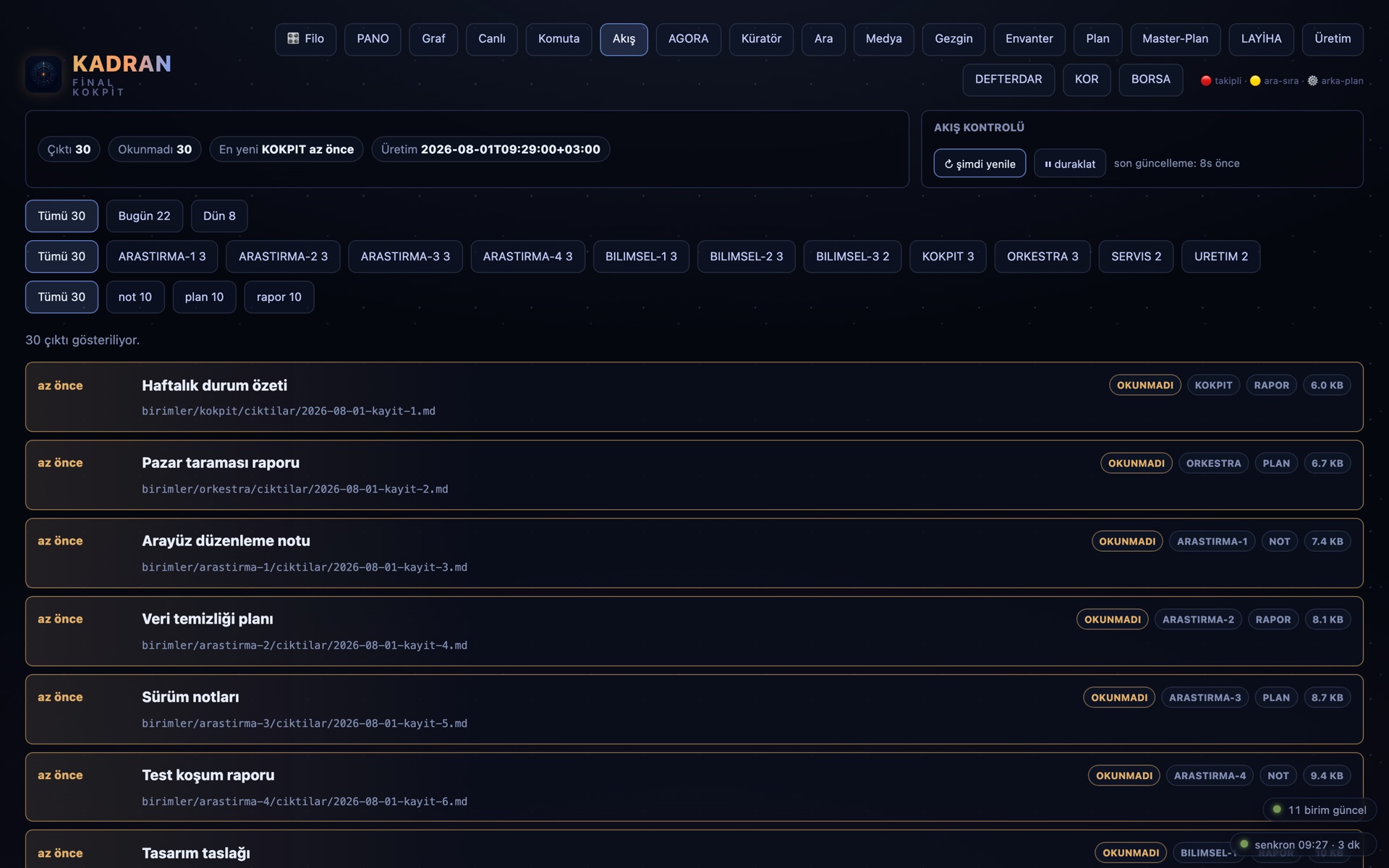1389x868 pixels.
Task: Click the refresh icon in şimdi yenile
Action: (948, 164)
